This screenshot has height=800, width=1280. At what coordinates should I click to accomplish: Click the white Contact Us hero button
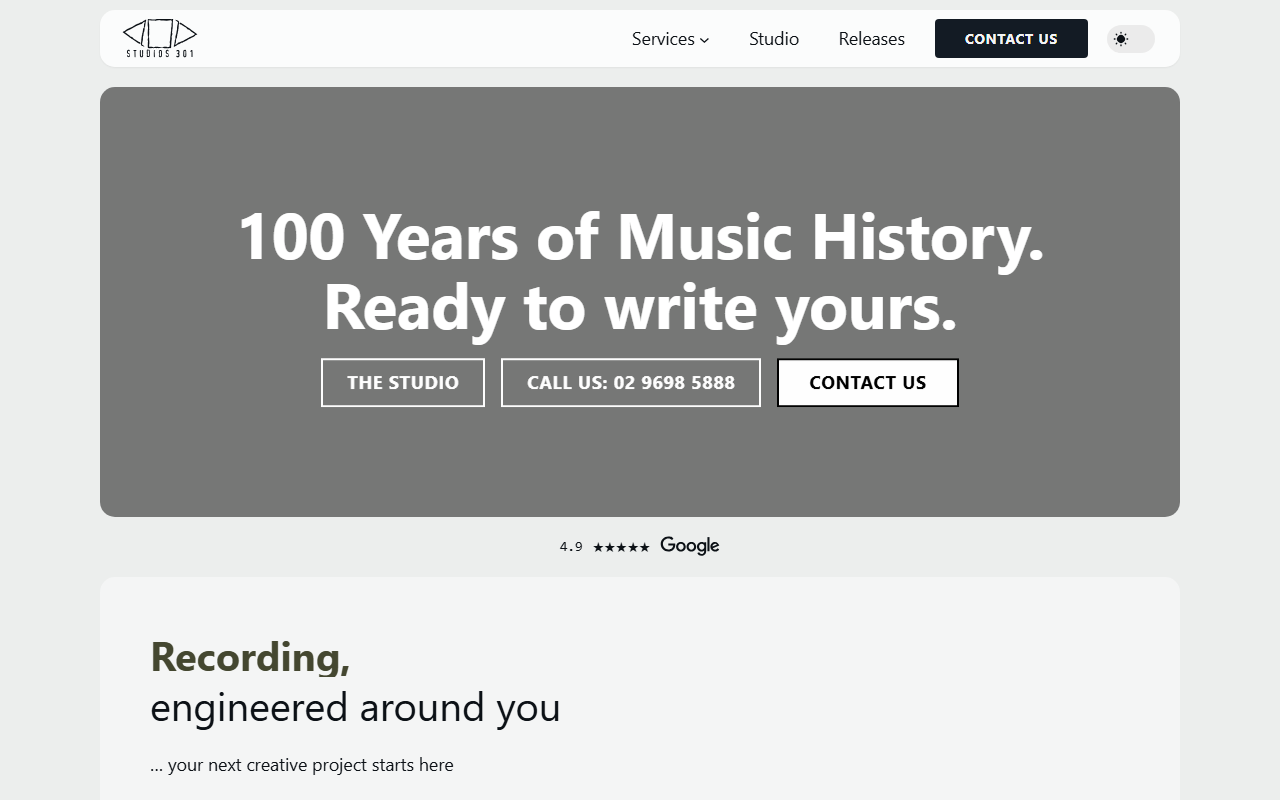coord(868,383)
